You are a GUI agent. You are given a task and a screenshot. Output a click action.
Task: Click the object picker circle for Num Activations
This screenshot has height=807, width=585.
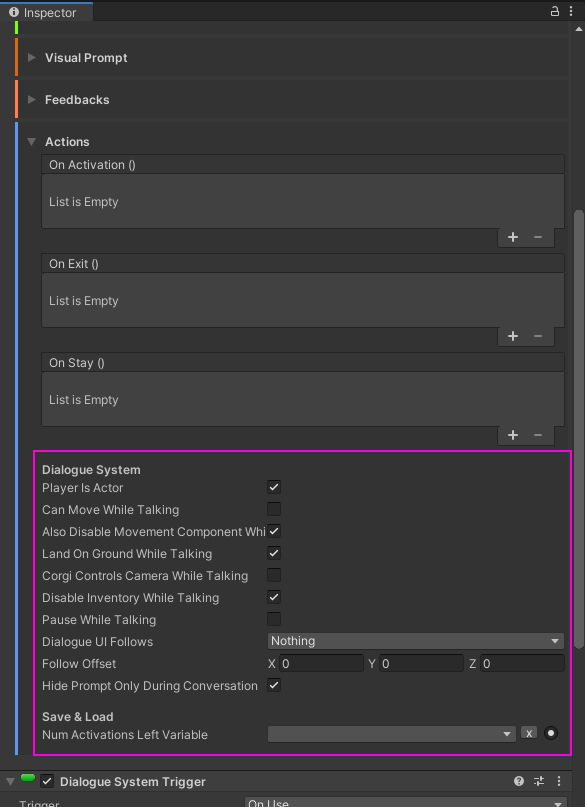point(551,733)
